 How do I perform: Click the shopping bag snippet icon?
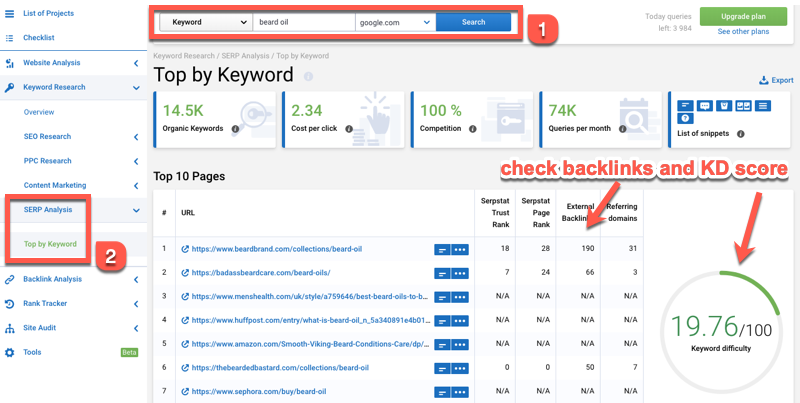click(x=723, y=106)
